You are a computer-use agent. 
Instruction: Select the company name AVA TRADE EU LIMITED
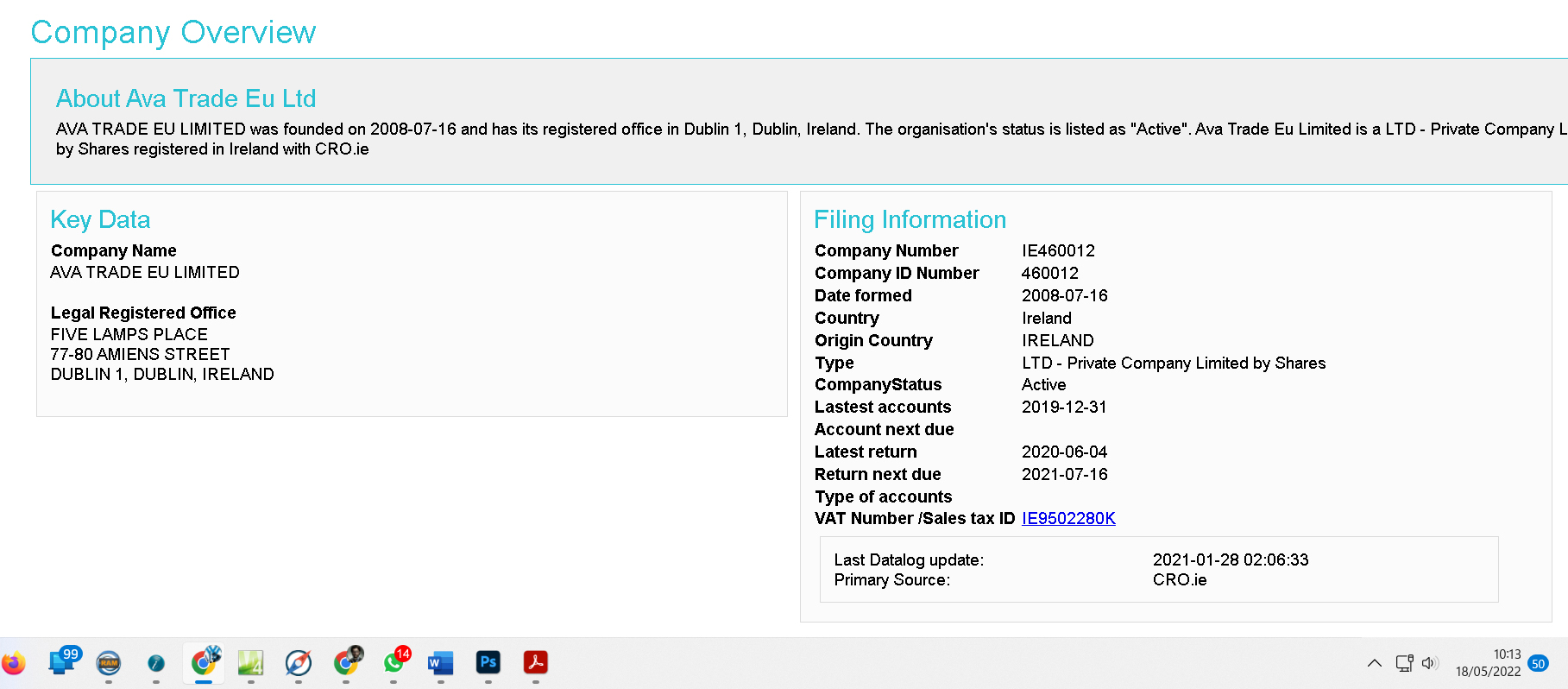coord(145,272)
